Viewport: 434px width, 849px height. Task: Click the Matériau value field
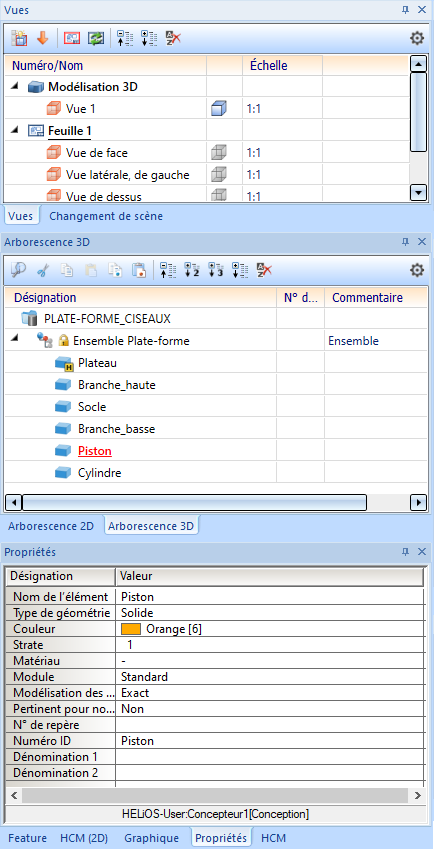coord(269,661)
